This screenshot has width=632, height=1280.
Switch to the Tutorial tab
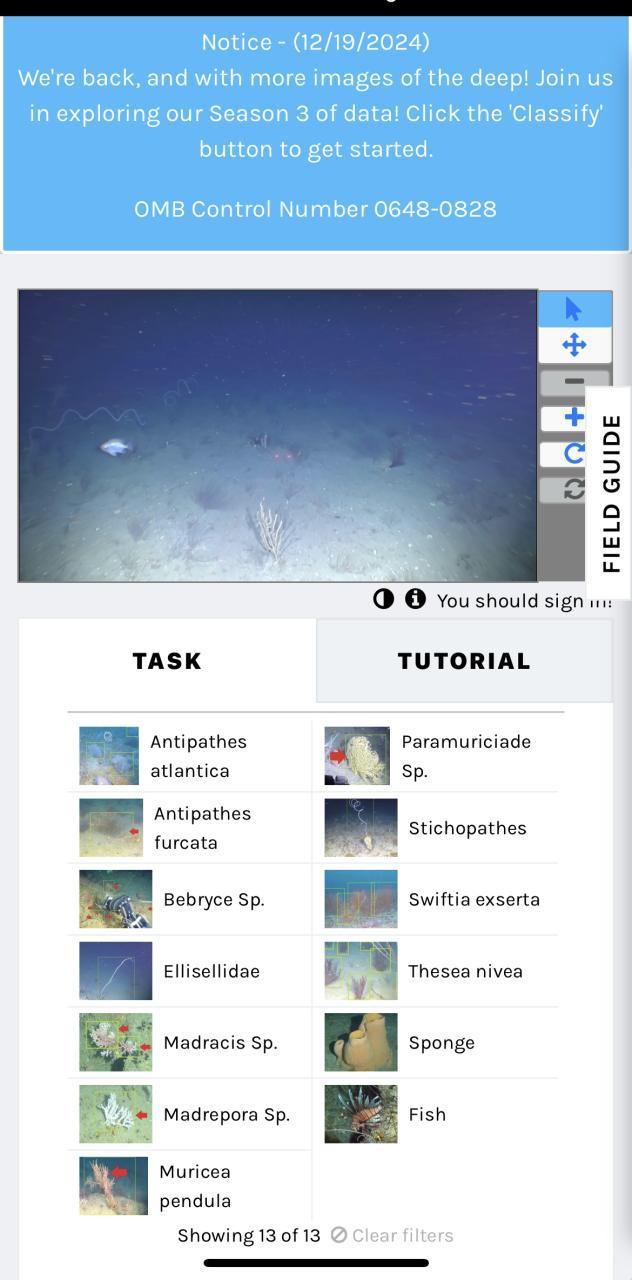pos(464,661)
